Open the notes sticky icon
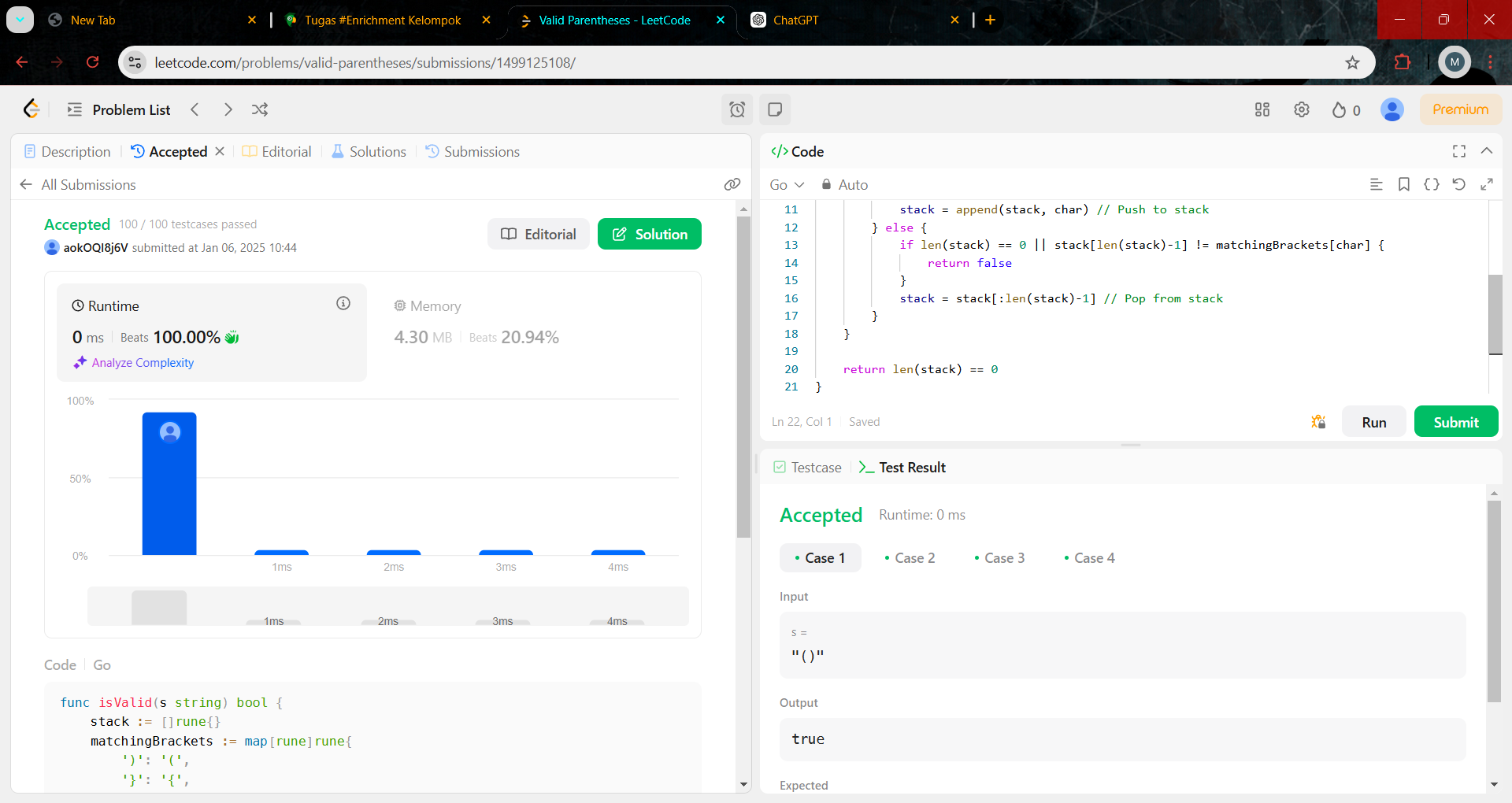This screenshot has width=1512, height=803. click(x=775, y=109)
